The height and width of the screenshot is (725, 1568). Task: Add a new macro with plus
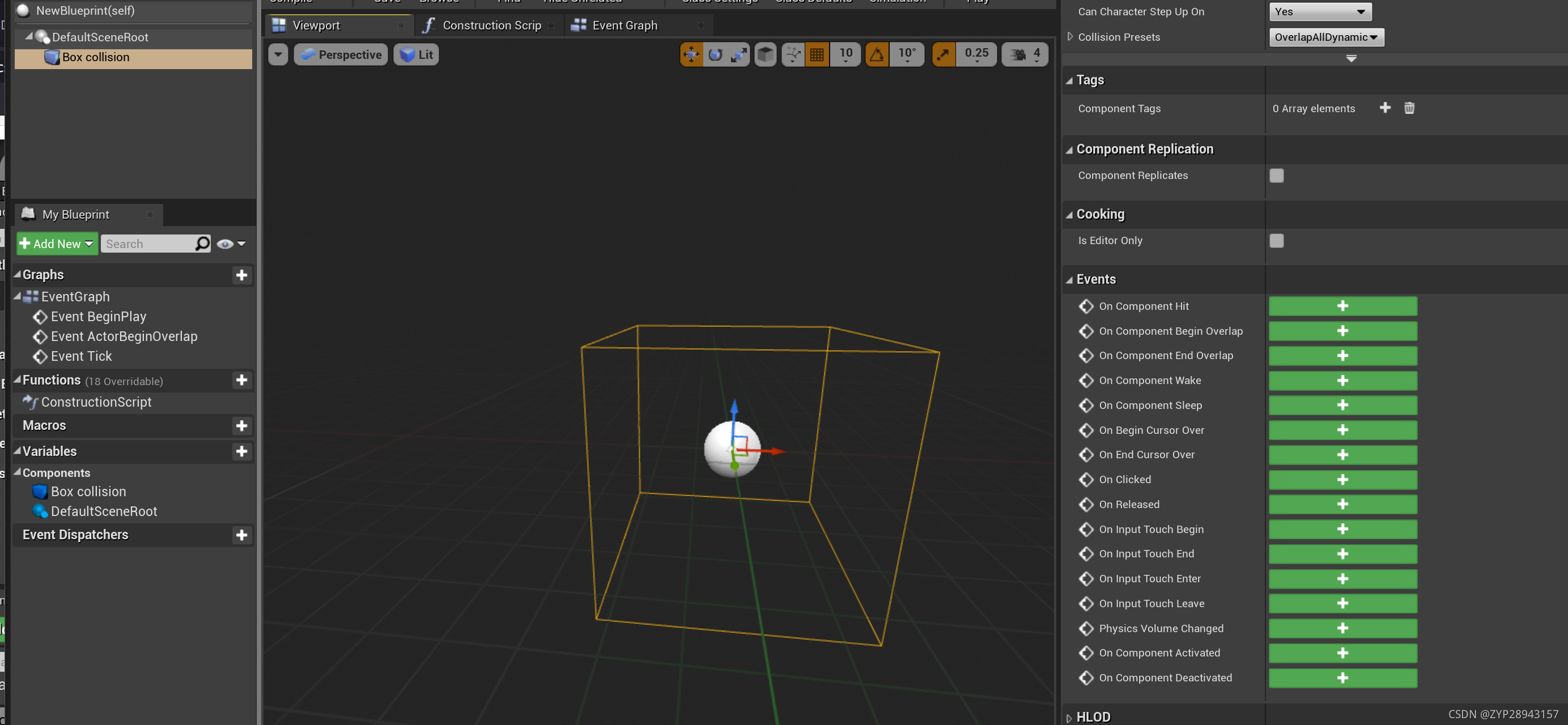[x=241, y=426]
